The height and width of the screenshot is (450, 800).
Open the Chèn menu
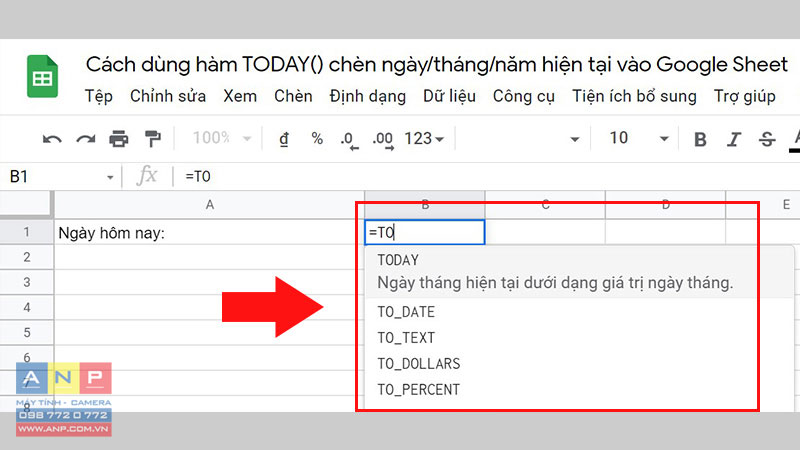[293, 96]
